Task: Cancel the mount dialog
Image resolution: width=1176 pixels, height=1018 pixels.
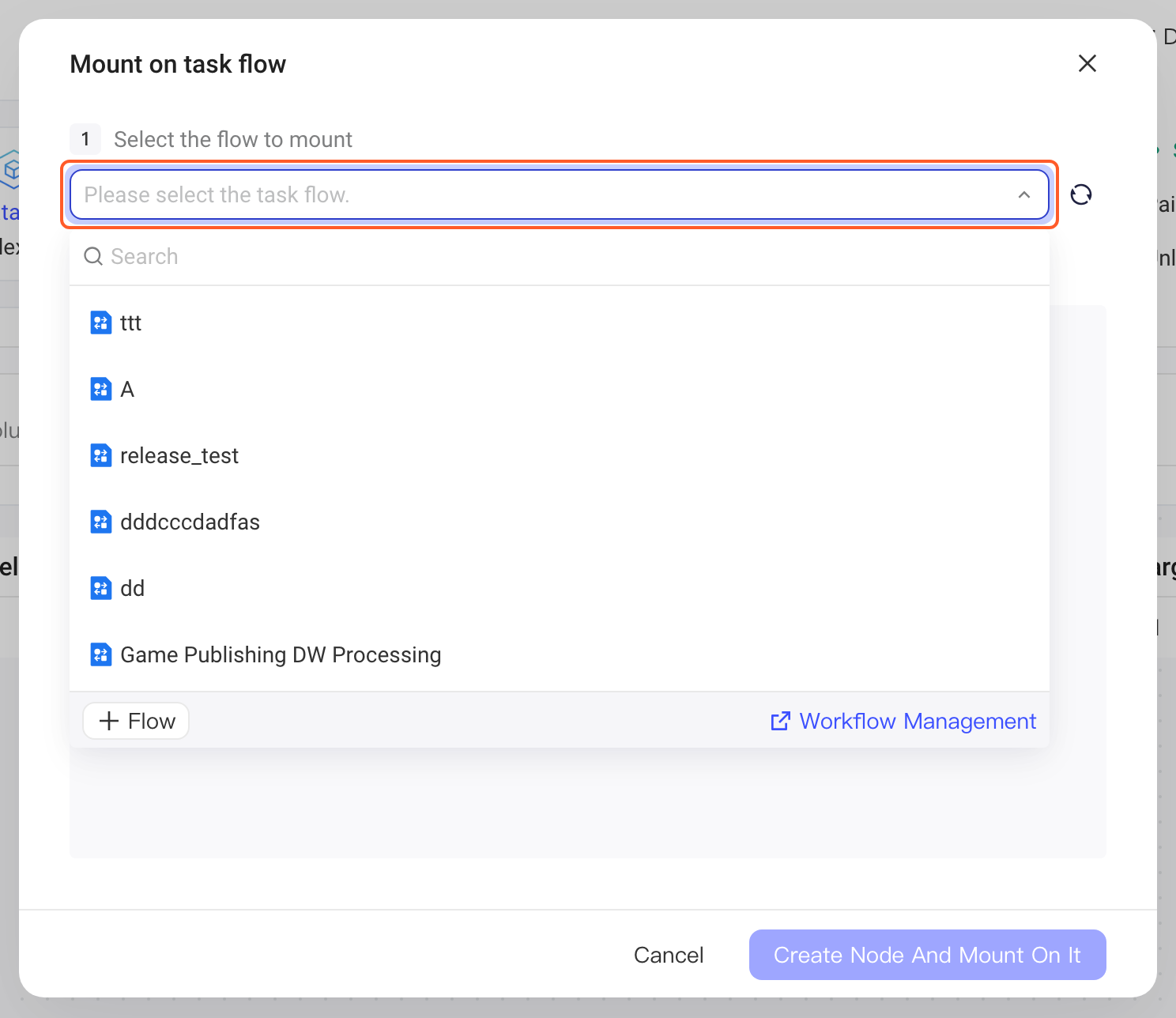Action: point(669,955)
